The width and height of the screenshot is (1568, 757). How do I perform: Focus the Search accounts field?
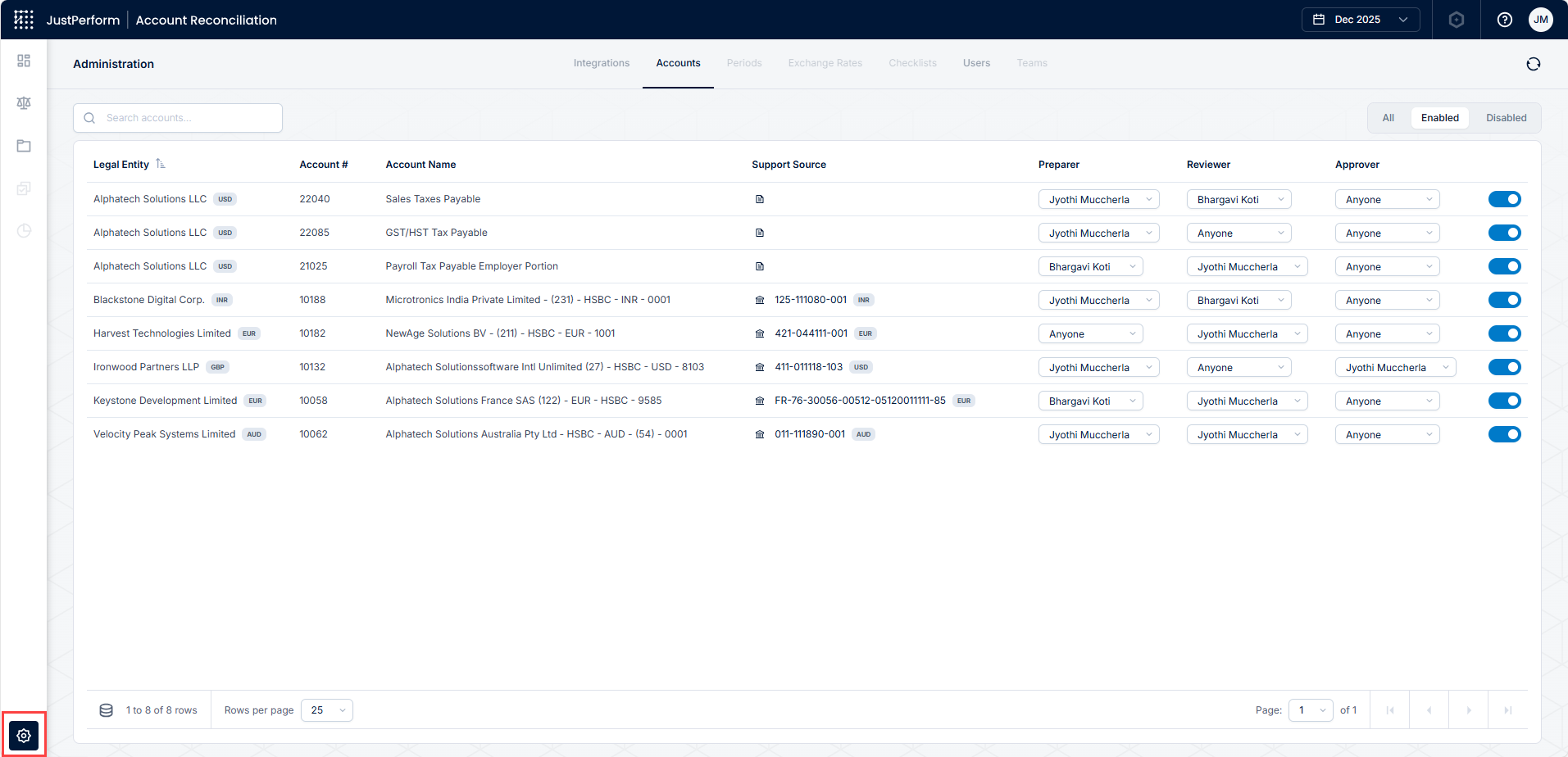tap(178, 118)
